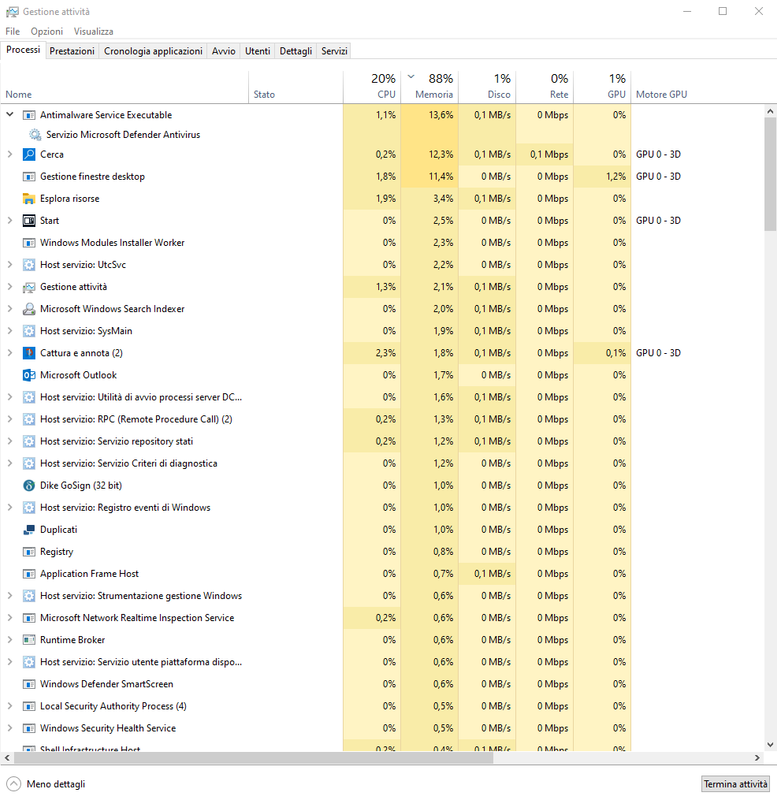777x800 pixels.
Task: Click the horizontal scrollbar left arrow
Action: pyautogui.click(x=7, y=758)
